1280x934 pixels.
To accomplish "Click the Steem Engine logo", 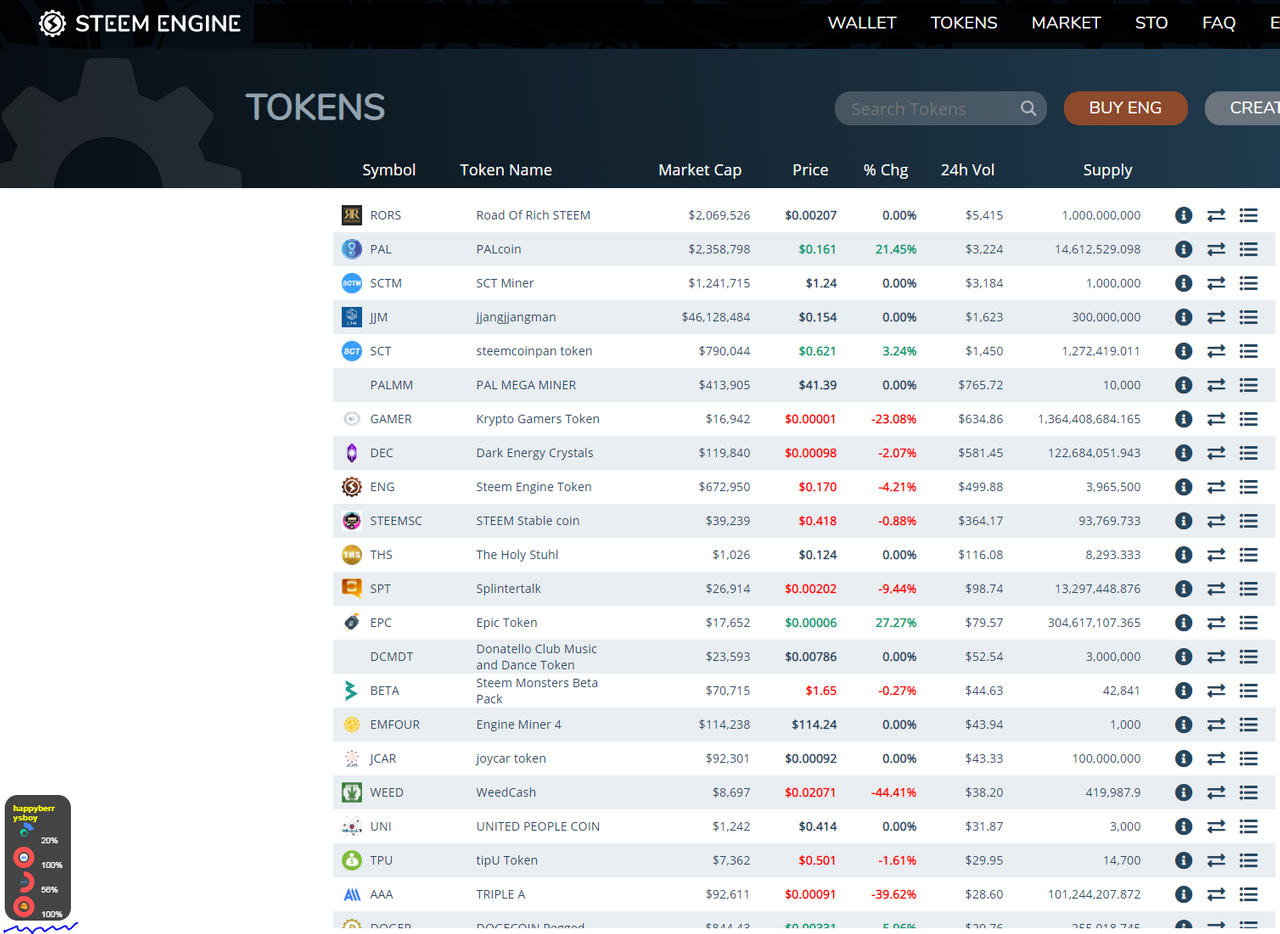I will pos(140,23).
